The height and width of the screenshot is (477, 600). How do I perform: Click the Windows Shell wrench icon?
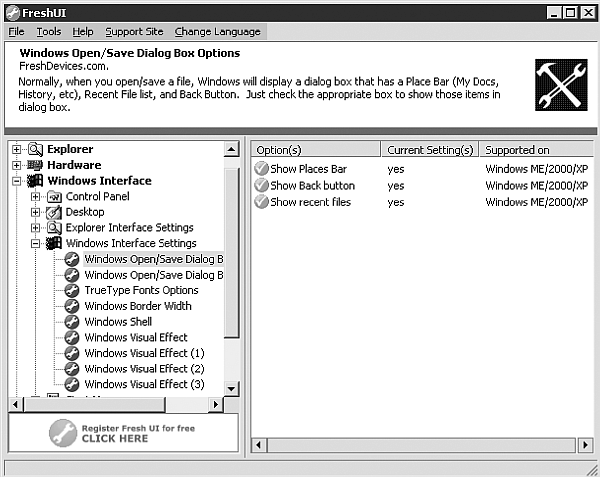pos(72,322)
